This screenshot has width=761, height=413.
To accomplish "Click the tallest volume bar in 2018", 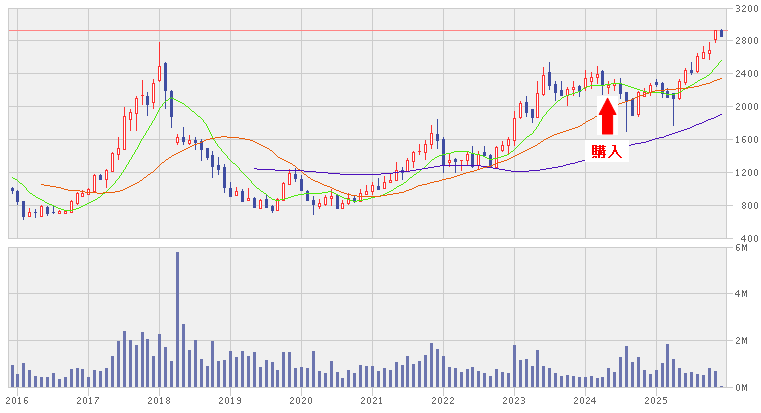I will pos(178,320).
